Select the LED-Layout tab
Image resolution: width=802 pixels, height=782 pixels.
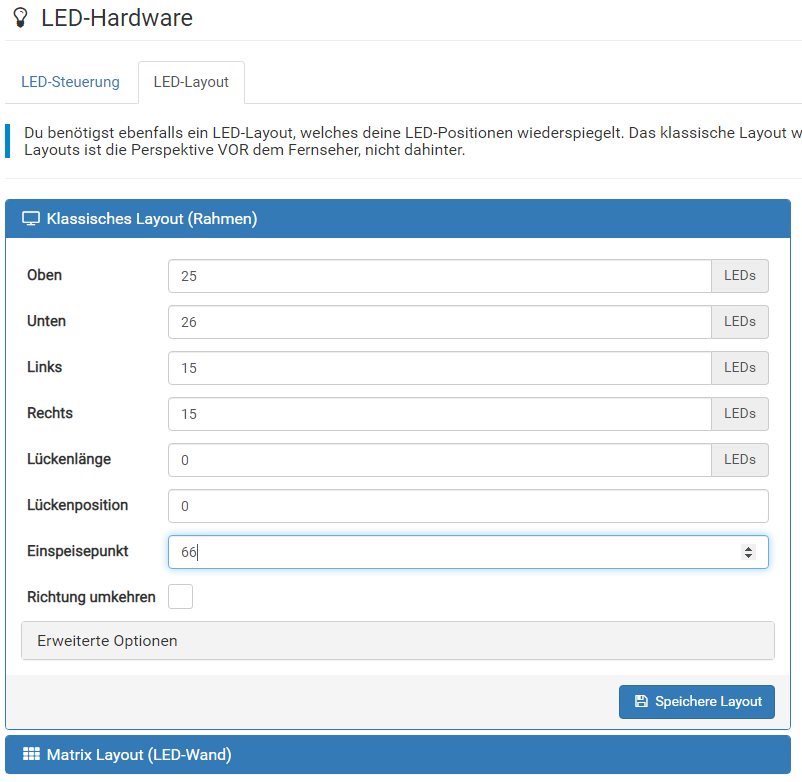(191, 82)
